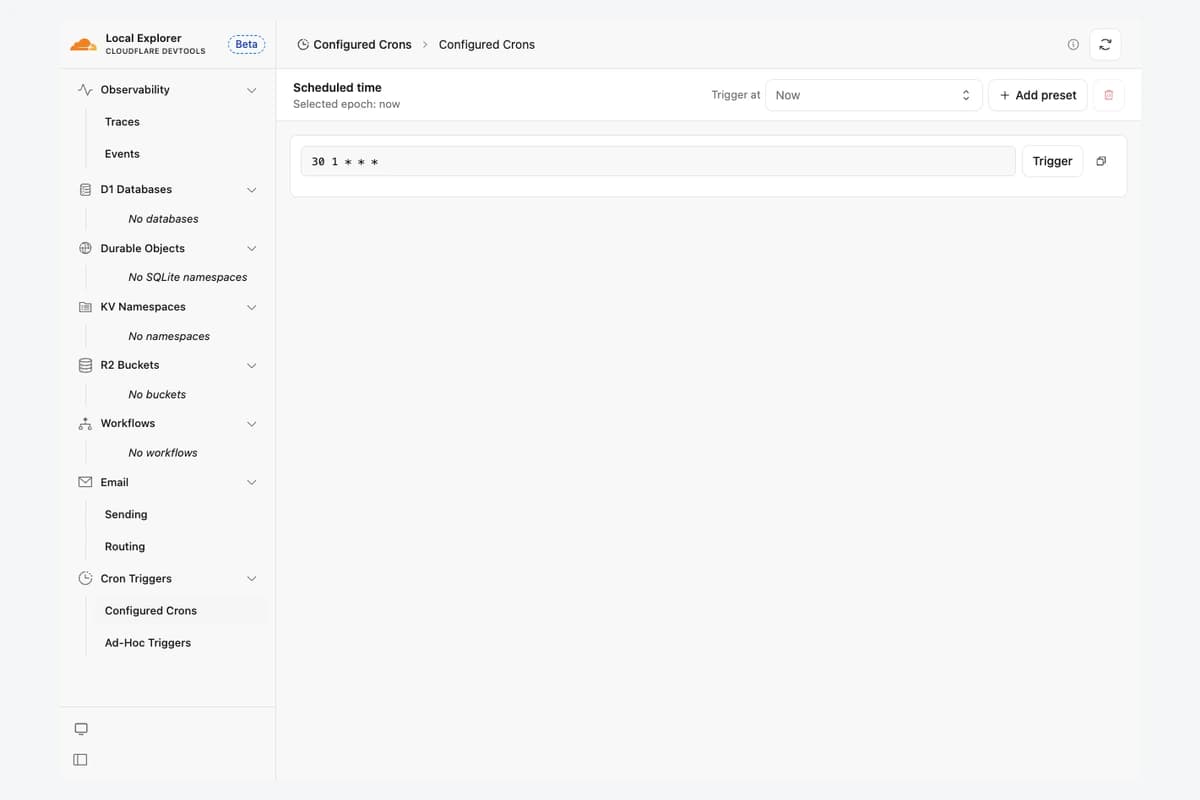The height and width of the screenshot is (800, 1200).
Task: Click the Cron Triggers clock icon
Action: click(85, 579)
